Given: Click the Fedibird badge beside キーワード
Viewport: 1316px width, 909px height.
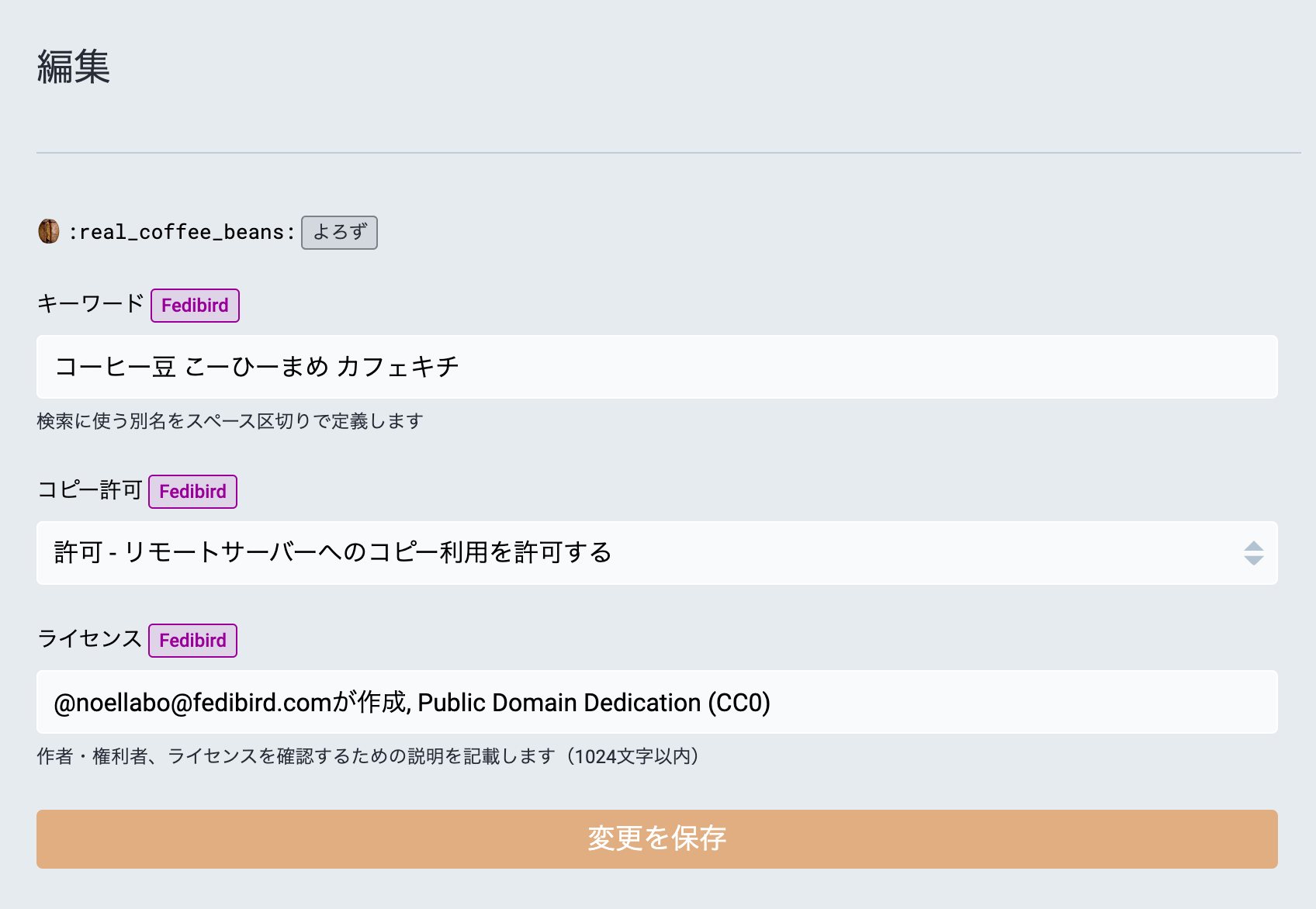Looking at the screenshot, I should (195, 306).
